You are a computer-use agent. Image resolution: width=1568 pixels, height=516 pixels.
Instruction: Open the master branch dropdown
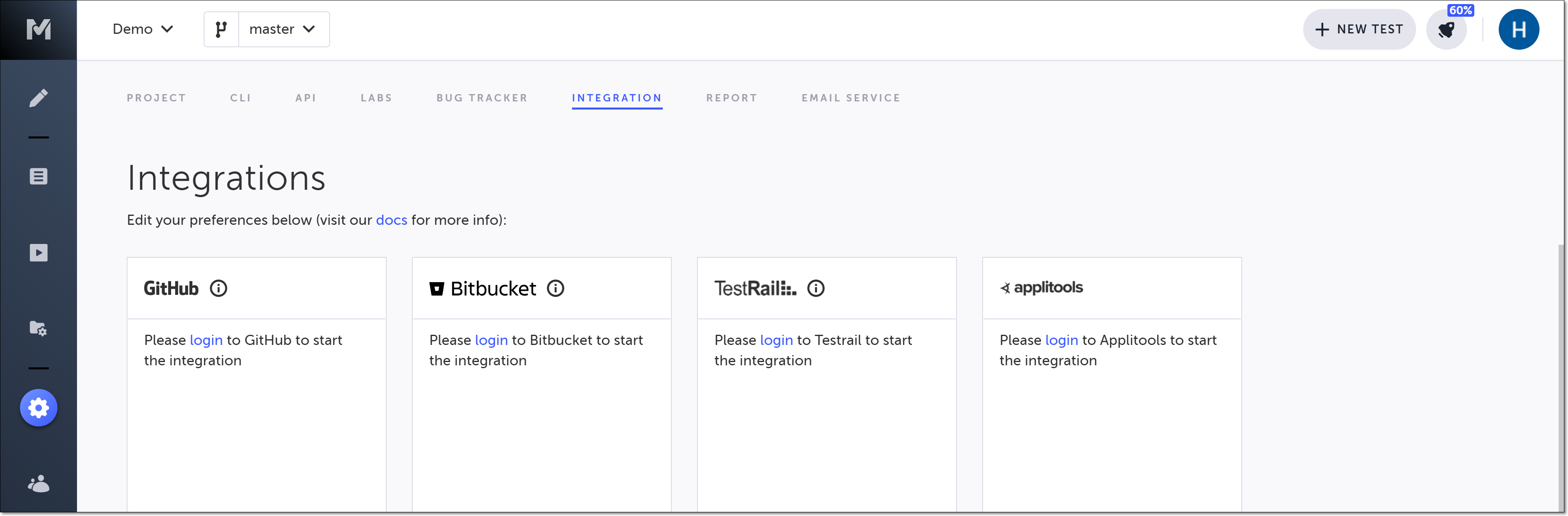(x=283, y=29)
